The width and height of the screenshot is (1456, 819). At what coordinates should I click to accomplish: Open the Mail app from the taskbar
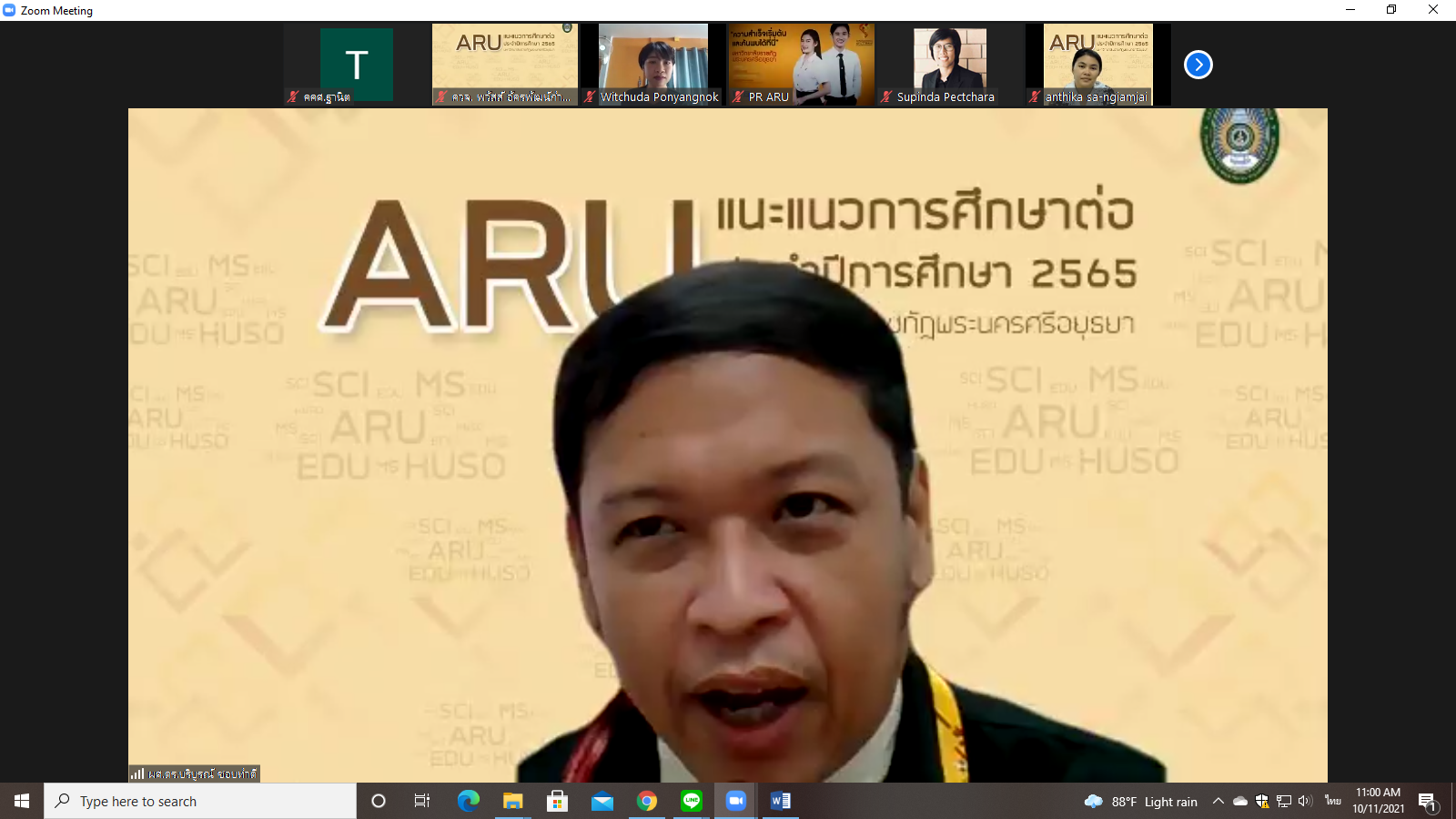pos(602,801)
